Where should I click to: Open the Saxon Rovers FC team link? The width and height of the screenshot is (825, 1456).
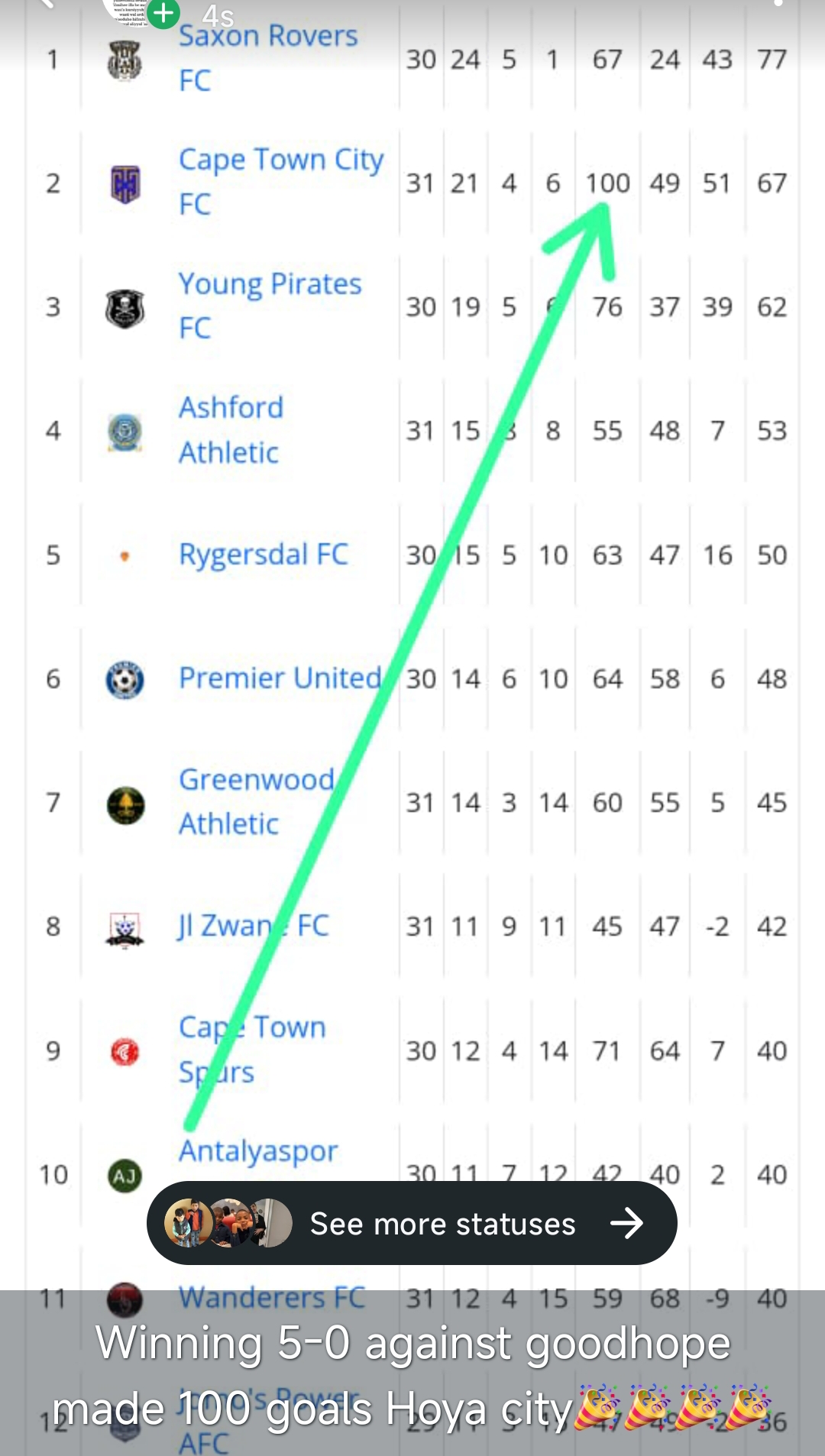click(268, 58)
